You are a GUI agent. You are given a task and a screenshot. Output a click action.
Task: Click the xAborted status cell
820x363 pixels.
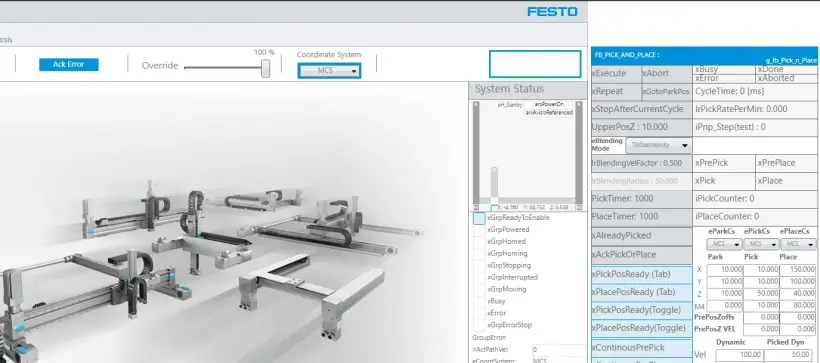click(x=787, y=78)
